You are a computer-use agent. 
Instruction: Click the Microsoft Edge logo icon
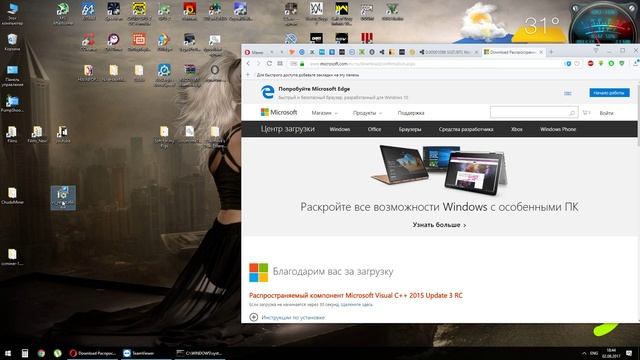(268, 92)
